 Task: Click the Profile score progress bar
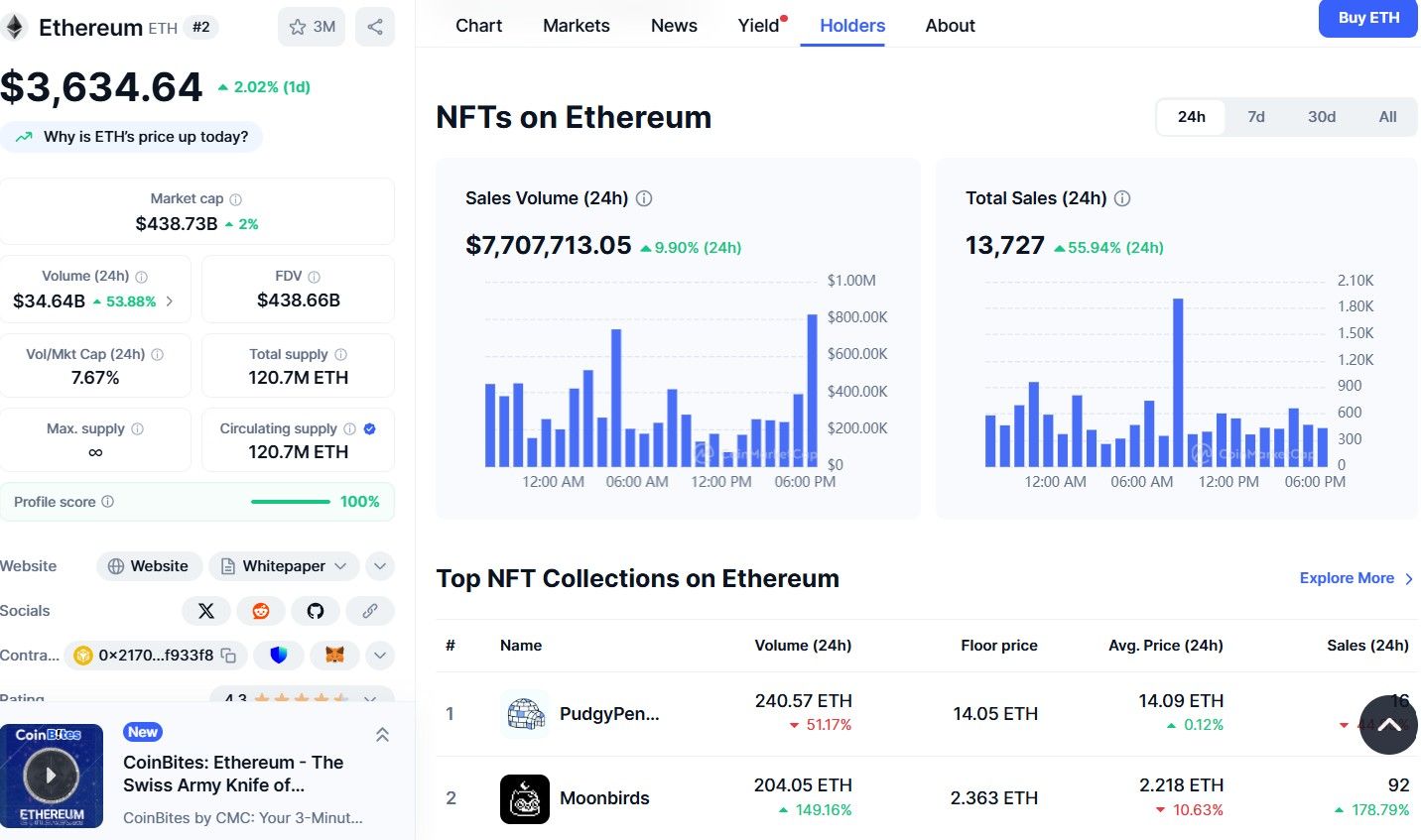point(291,502)
